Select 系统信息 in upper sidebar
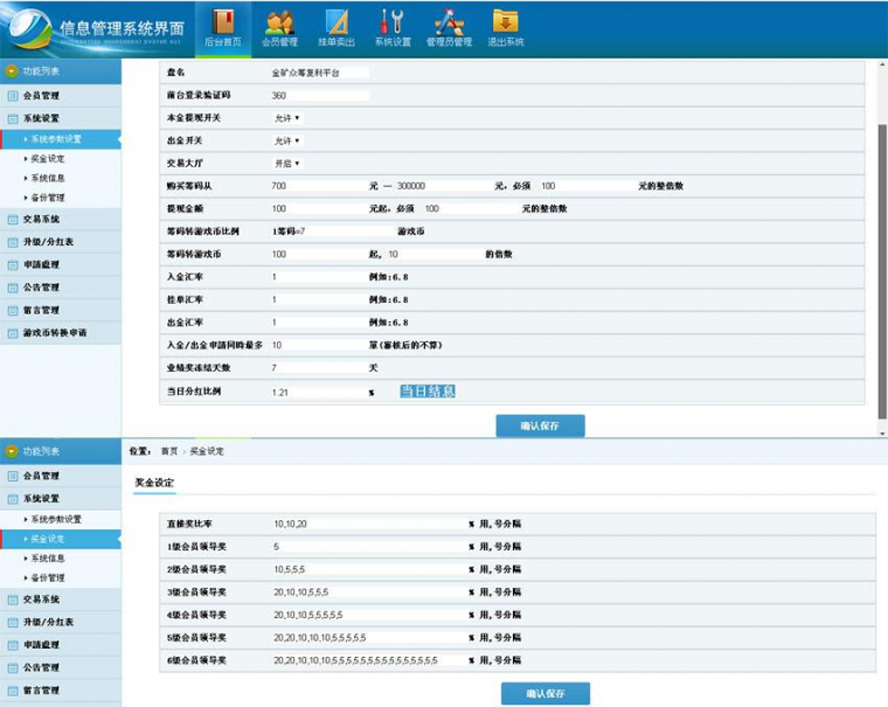Screen dimensions: 888x707 pos(48,178)
